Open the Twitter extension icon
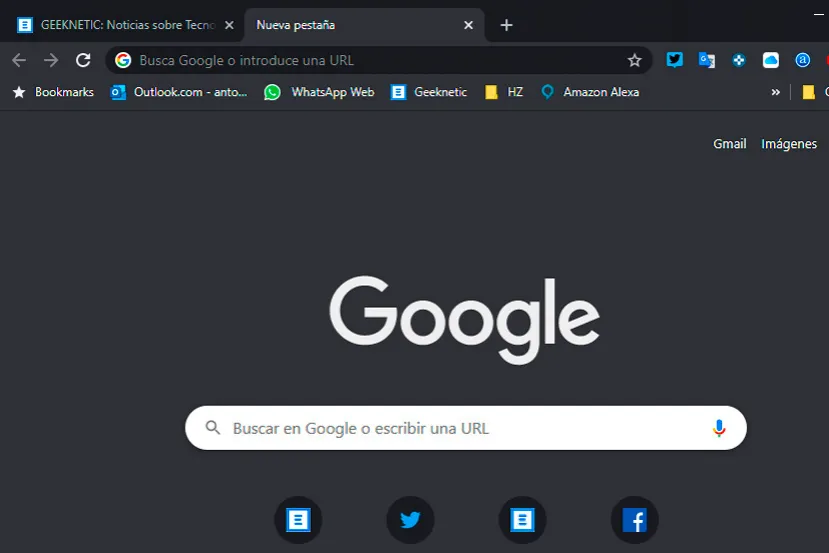The image size is (829, 553). click(x=675, y=60)
